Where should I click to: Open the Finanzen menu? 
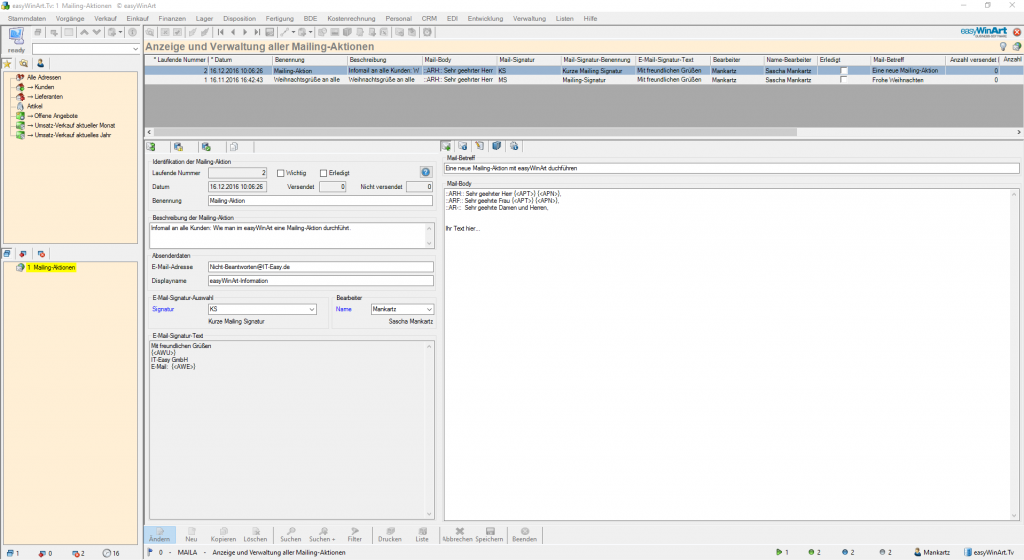click(x=172, y=19)
